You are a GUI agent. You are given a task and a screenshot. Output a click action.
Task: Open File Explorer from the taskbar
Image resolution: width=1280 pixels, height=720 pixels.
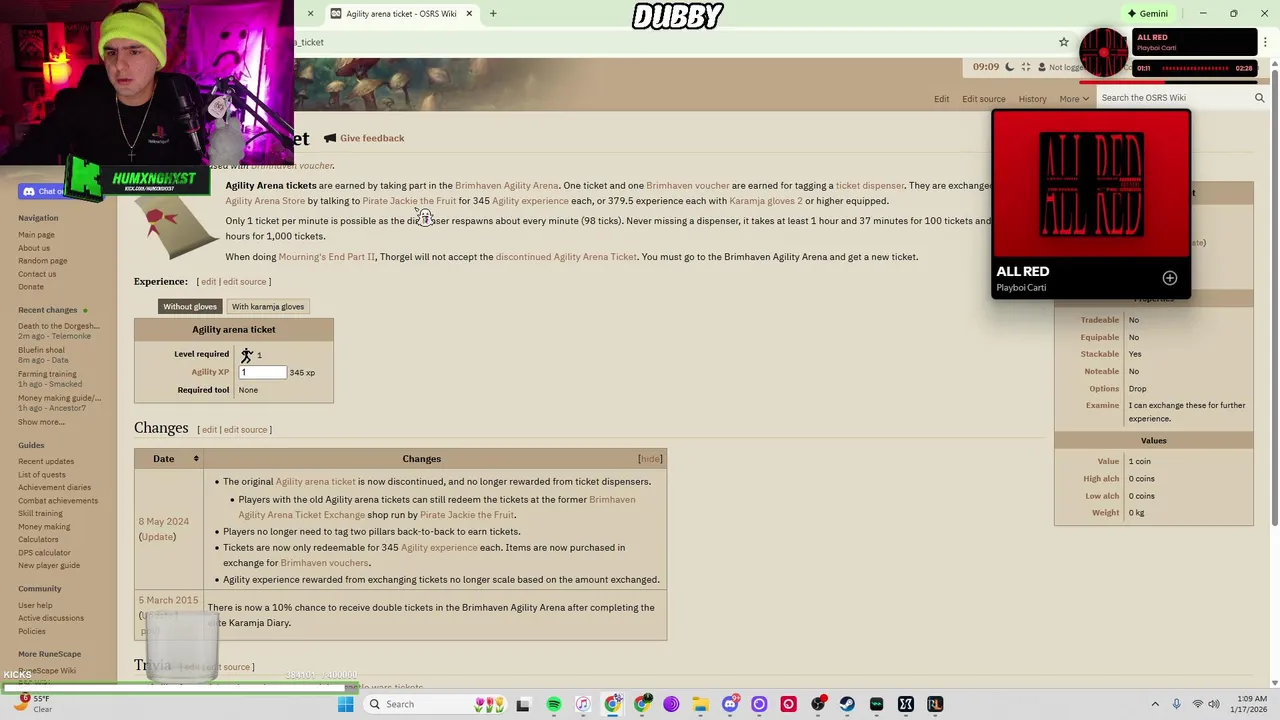click(x=700, y=705)
